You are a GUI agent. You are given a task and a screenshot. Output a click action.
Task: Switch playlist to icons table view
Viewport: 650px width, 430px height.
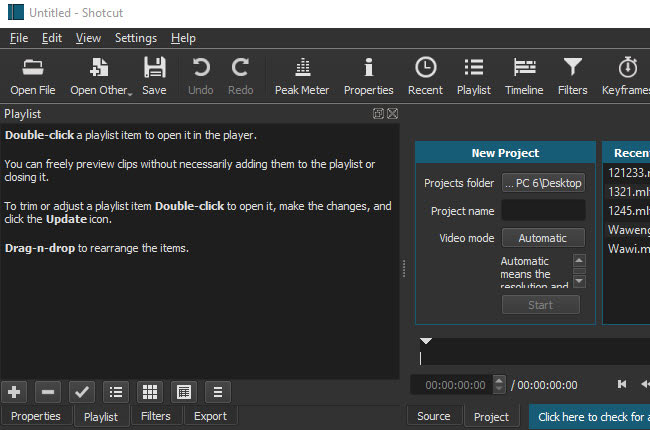tap(184, 392)
